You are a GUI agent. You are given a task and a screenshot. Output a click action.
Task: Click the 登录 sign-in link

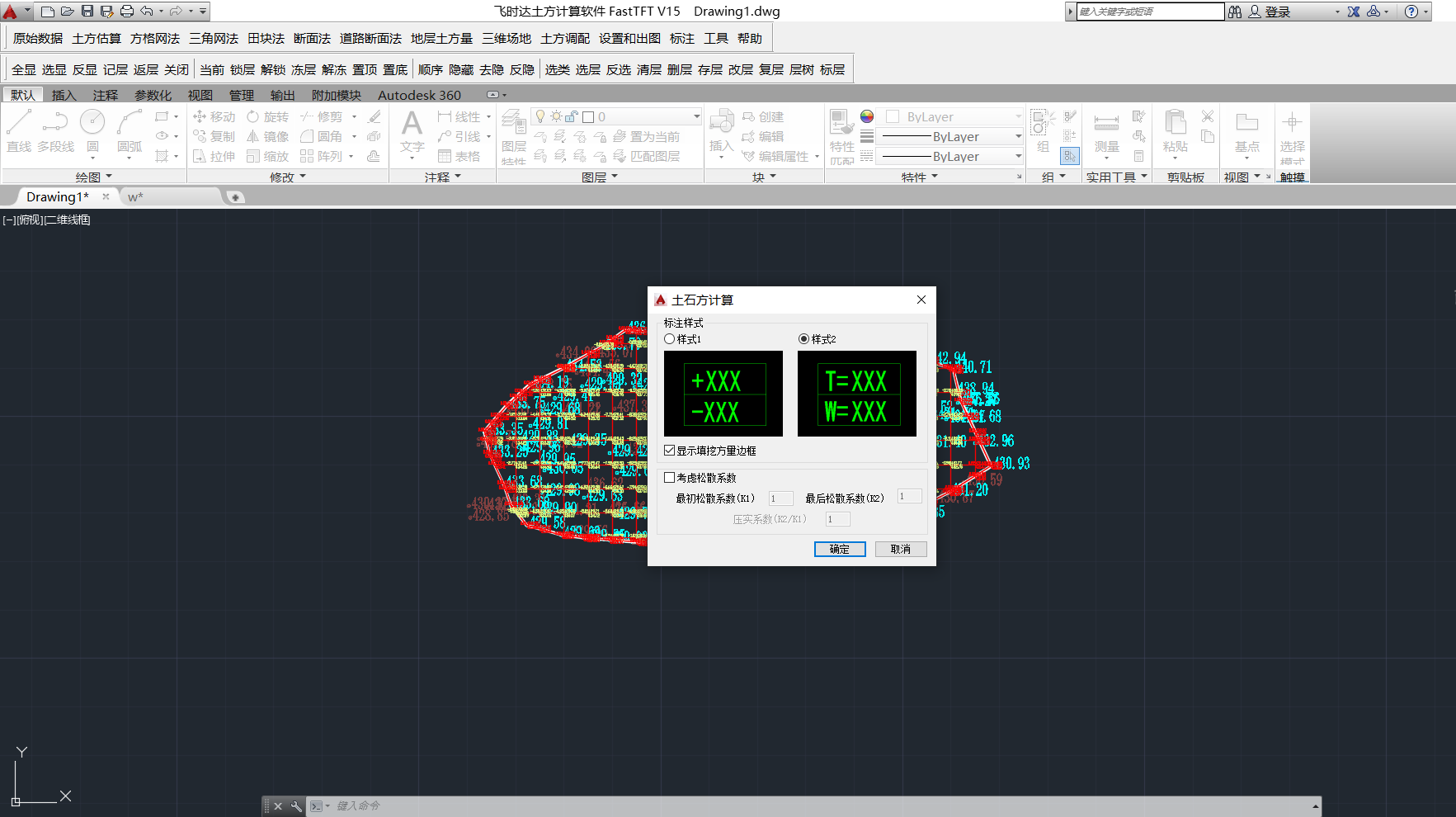[x=1278, y=12]
